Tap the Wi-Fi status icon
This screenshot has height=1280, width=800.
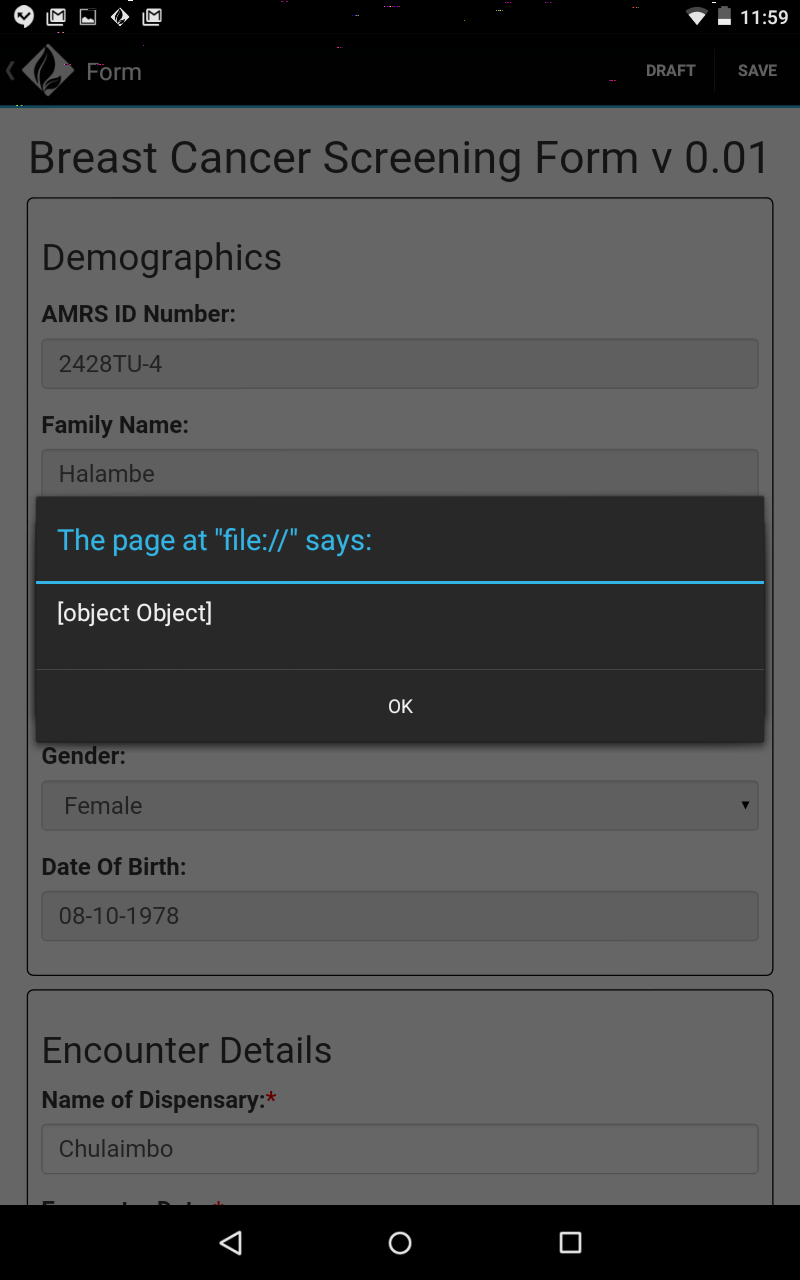pos(696,17)
